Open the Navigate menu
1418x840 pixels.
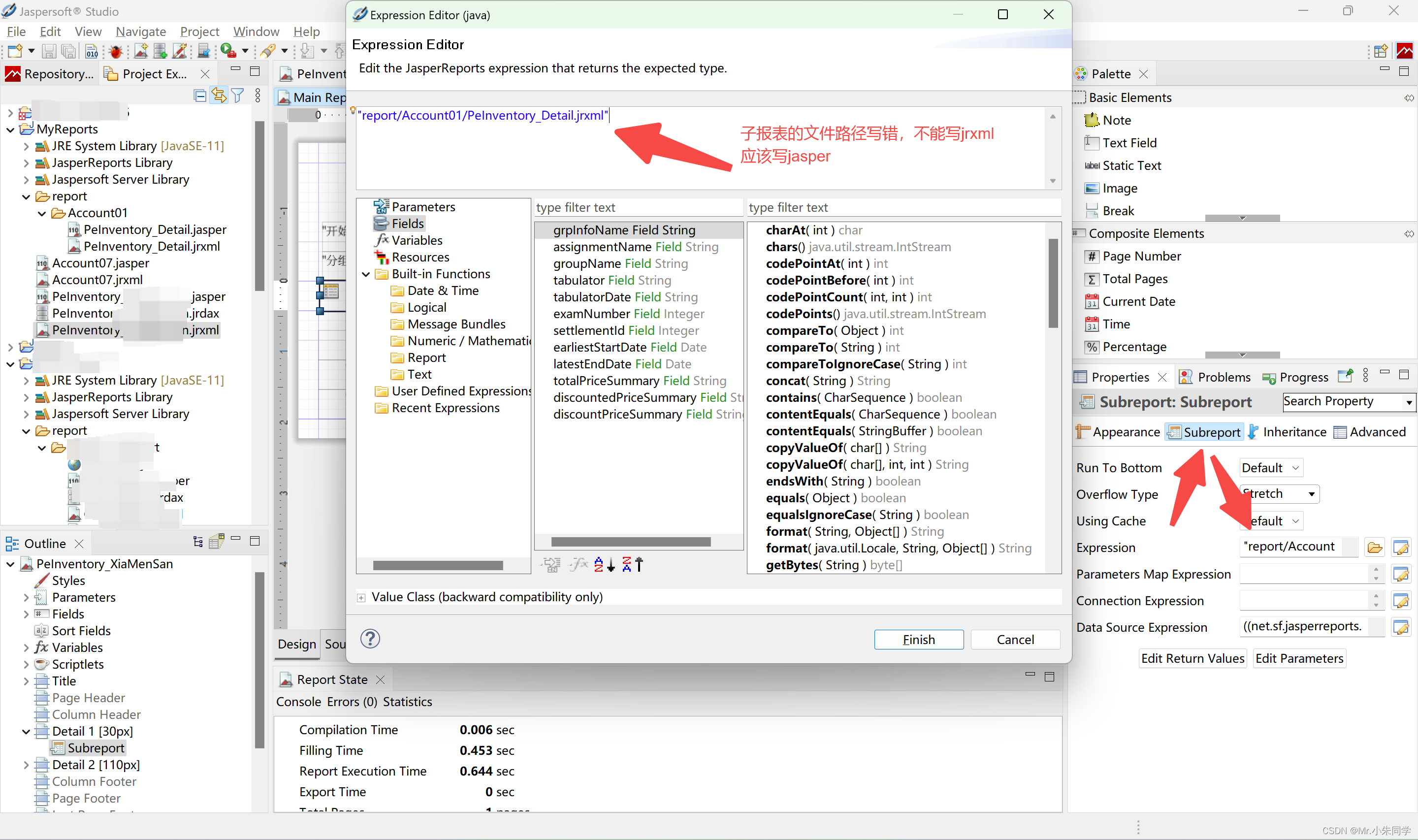[140, 32]
